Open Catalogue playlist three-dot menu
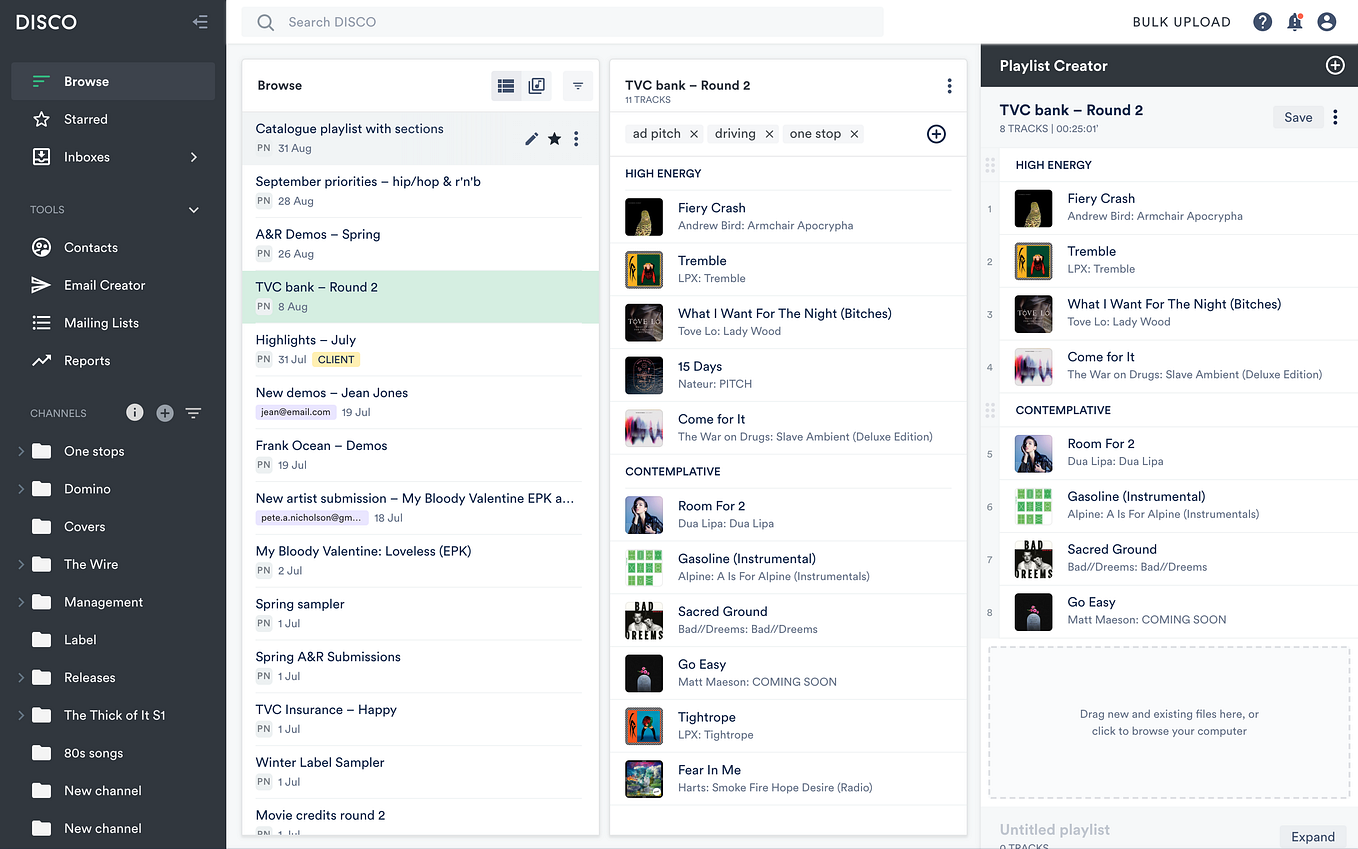 (x=576, y=139)
